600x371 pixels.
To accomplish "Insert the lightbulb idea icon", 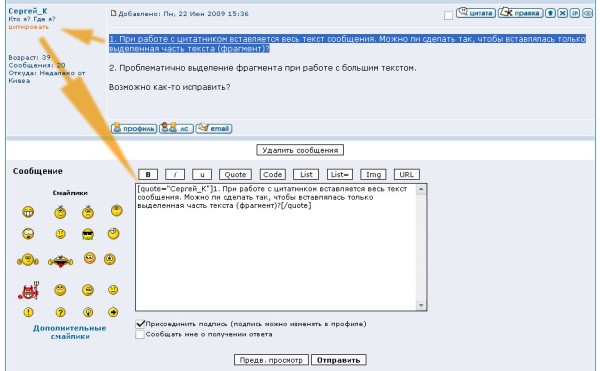I will pyautogui.click(x=88, y=312).
